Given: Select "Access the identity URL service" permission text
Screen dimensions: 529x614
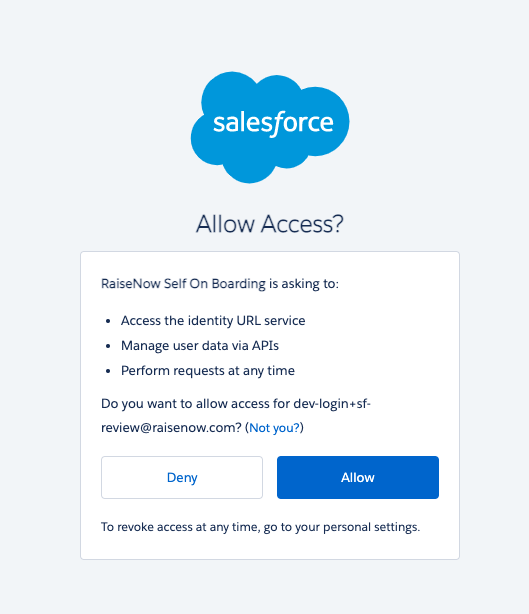Looking at the screenshot, I should (x=213, y=321).
